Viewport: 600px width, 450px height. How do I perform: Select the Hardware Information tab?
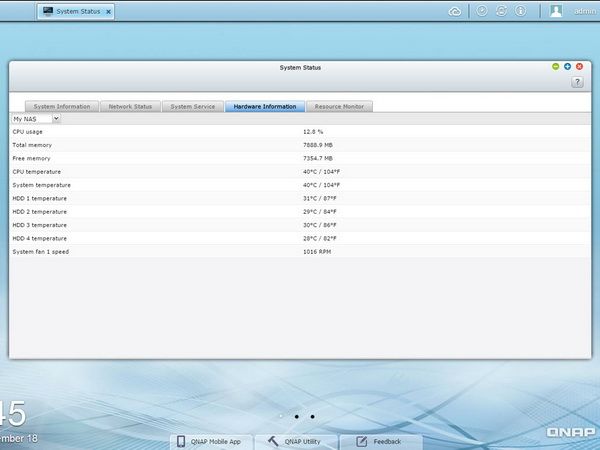click(x=265, y=106)
